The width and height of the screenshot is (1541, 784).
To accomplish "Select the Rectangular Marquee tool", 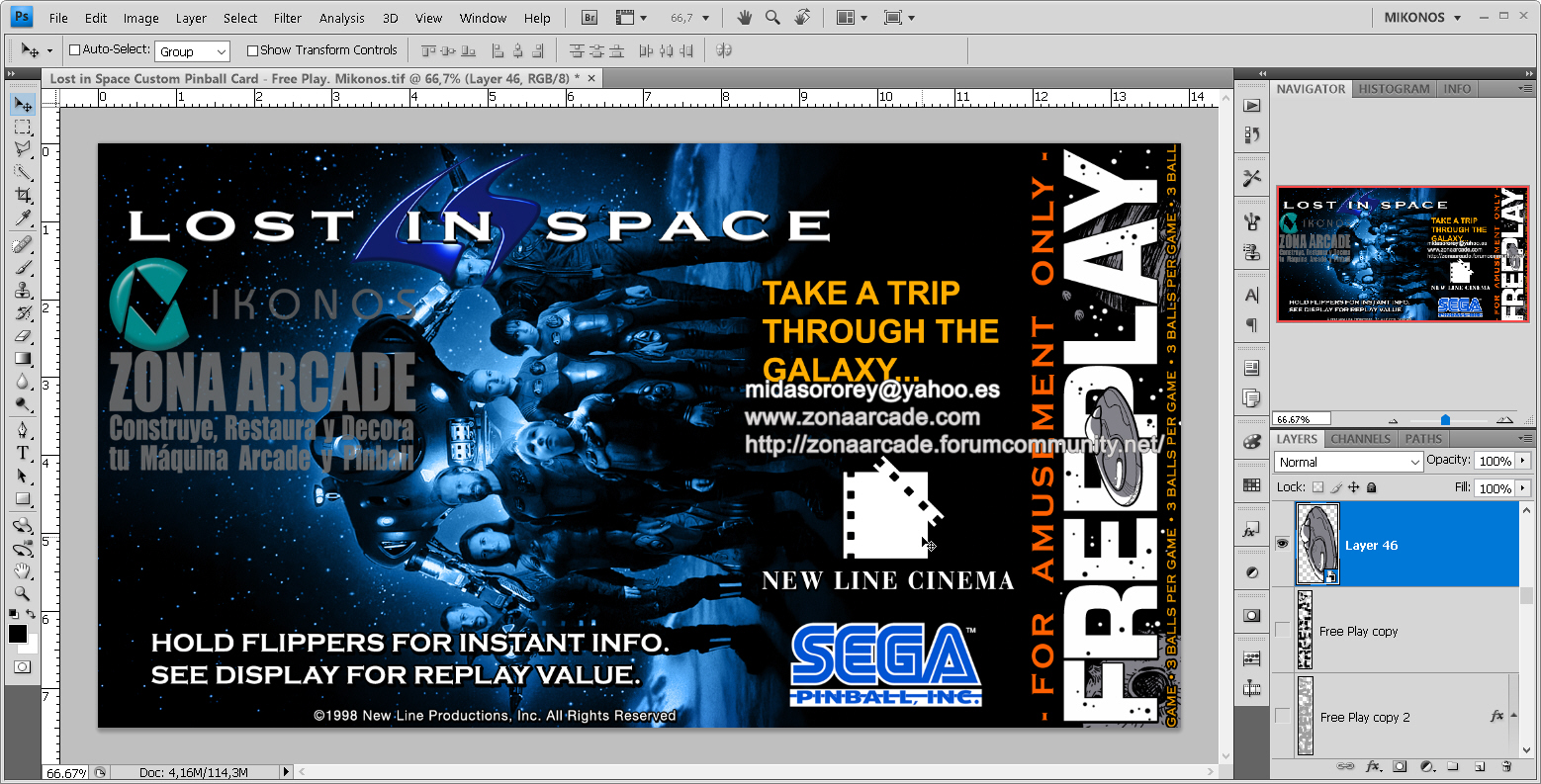I will (x=23, y=128).
